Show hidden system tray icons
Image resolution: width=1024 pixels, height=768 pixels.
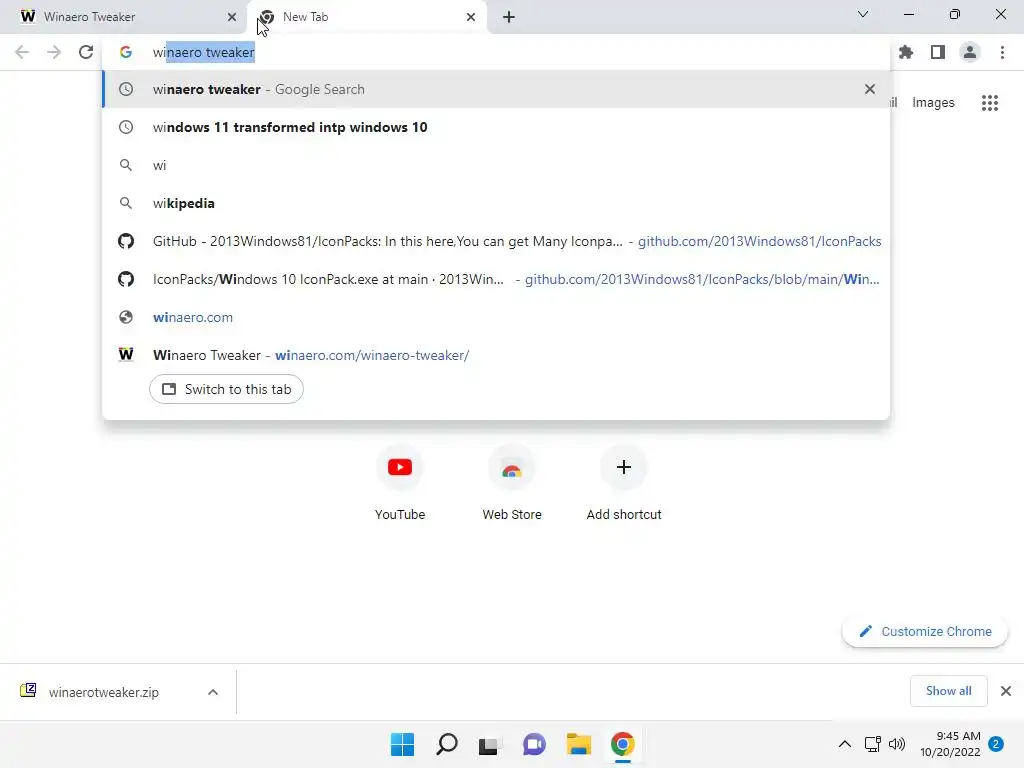click(844, 744)
